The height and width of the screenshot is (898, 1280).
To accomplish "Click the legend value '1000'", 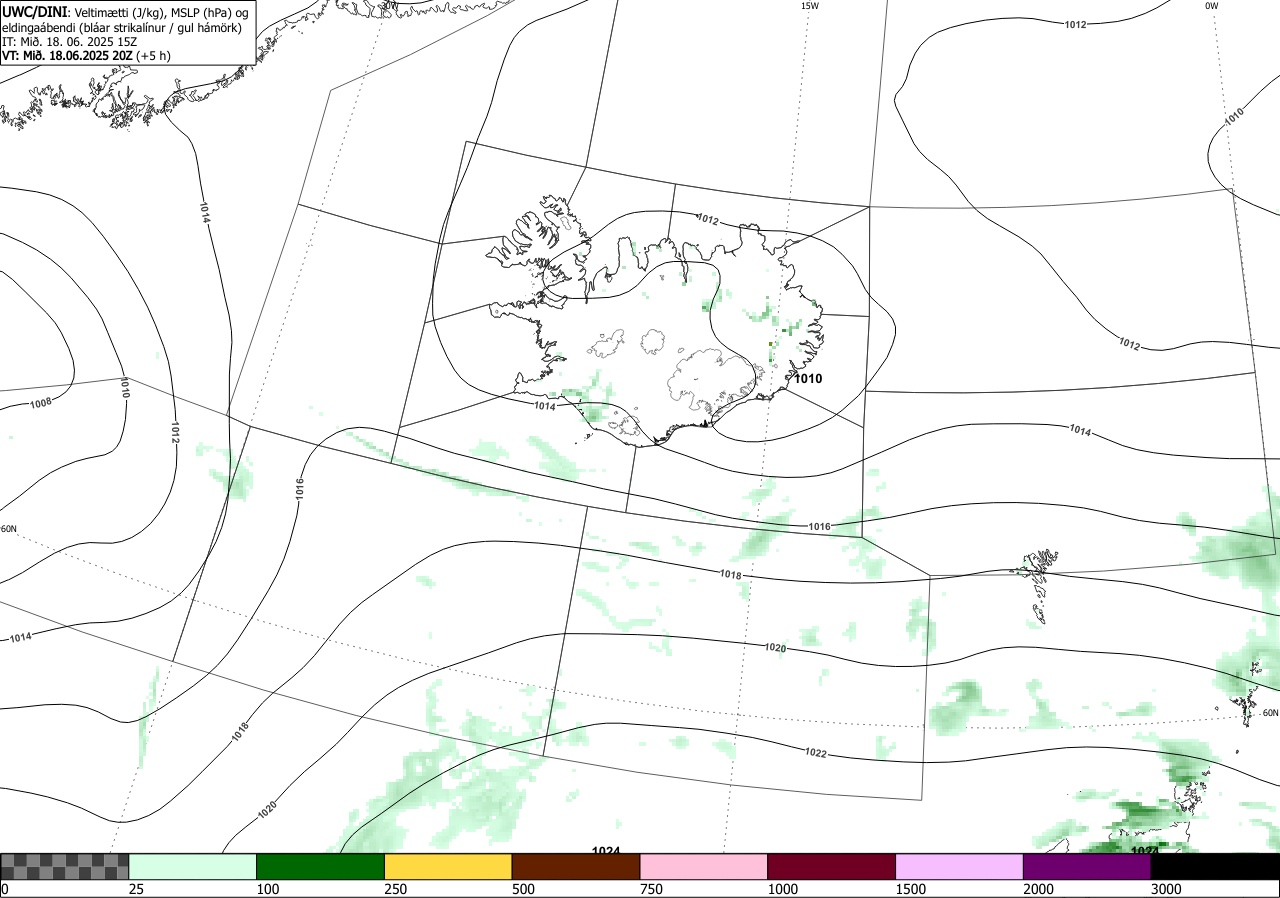I will point(783,889).
